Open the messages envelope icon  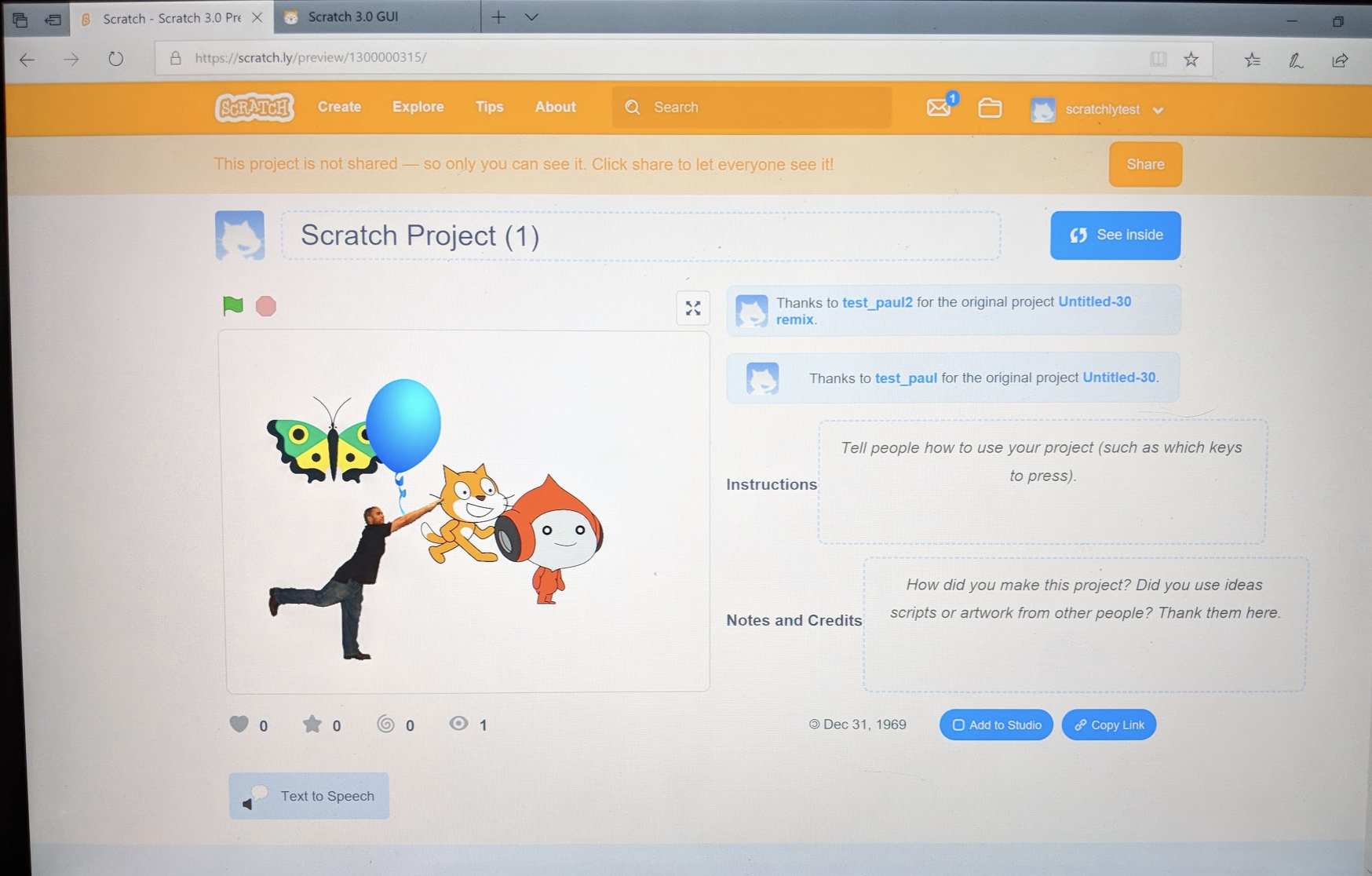[x=939, y=107]
